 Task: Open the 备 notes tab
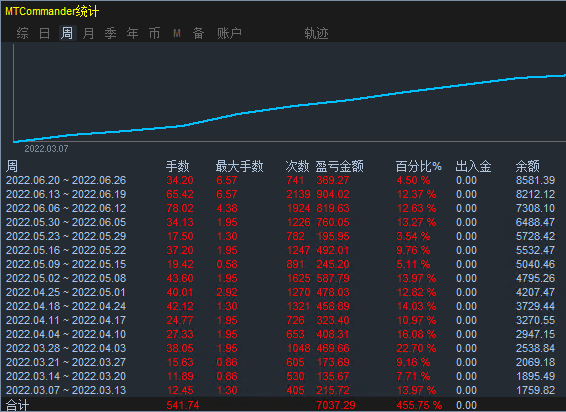(199, 33)
